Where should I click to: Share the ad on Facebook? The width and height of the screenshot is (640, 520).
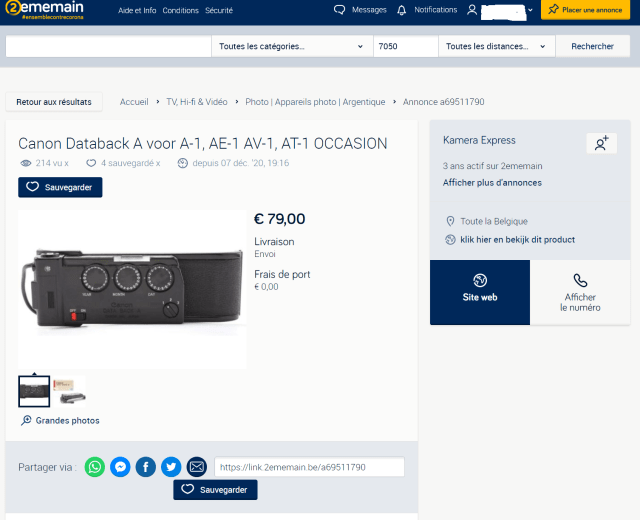coord(146,467)
